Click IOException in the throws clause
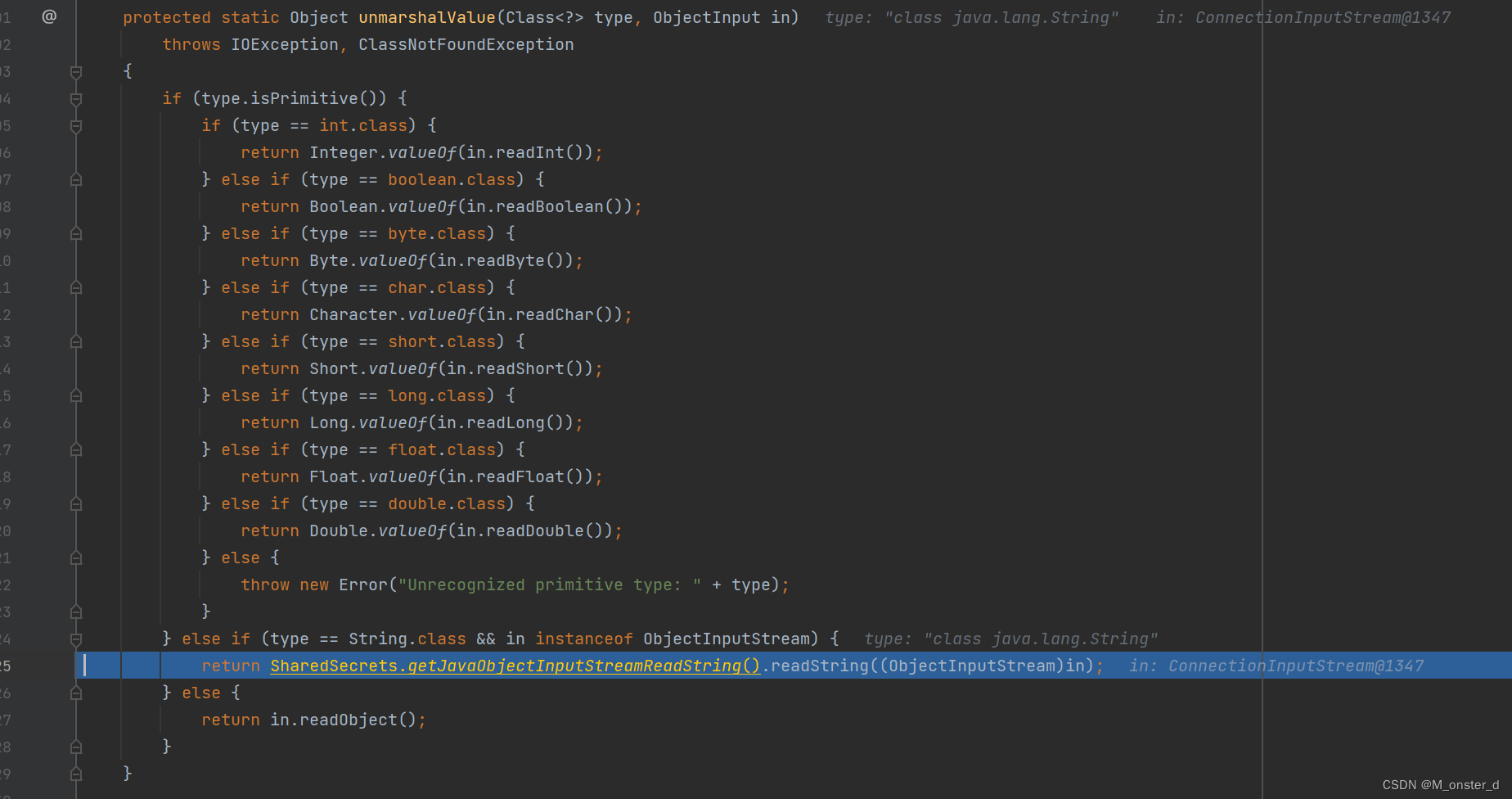The width and height of the screenshot is (1512, 799). pyautogui.click(x=285, y=44)
